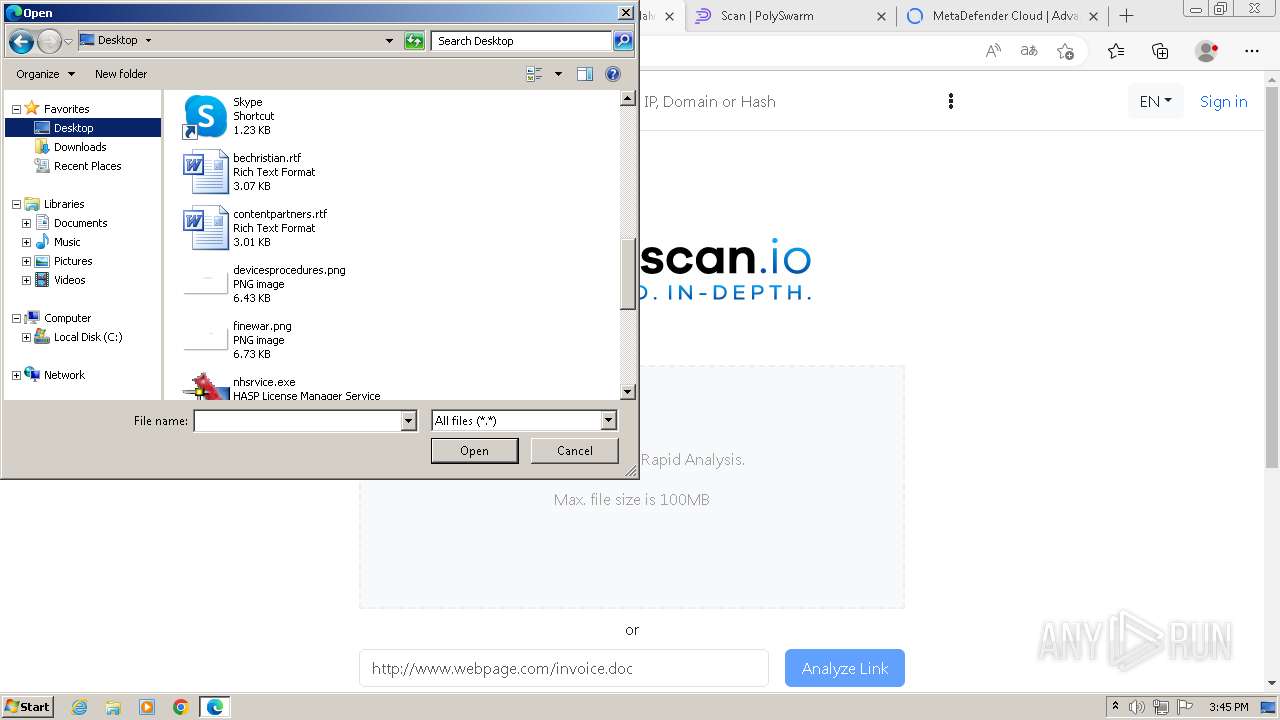Screen dimensions: 1280x720
Task: Click the file list scrollbar thumb
Action: 628,274
